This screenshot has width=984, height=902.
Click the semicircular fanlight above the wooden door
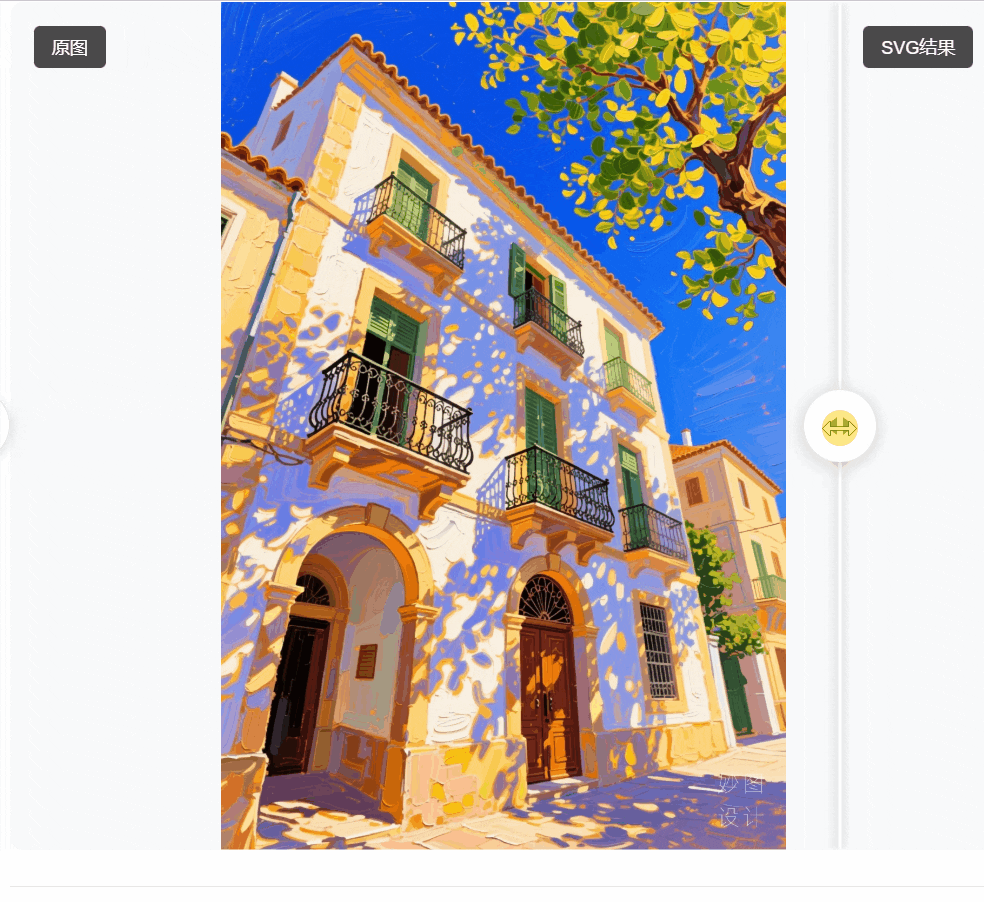545,600
